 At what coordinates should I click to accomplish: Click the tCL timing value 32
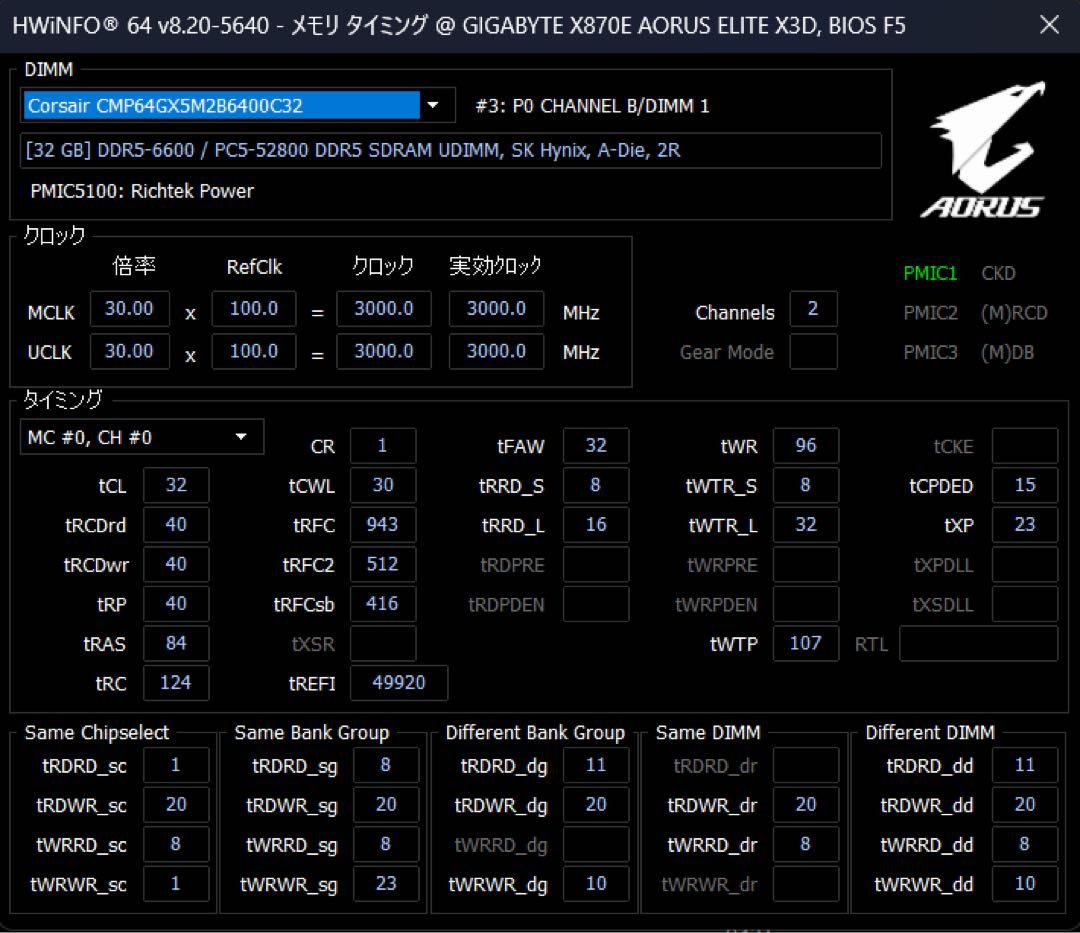(x=176, y=485)
